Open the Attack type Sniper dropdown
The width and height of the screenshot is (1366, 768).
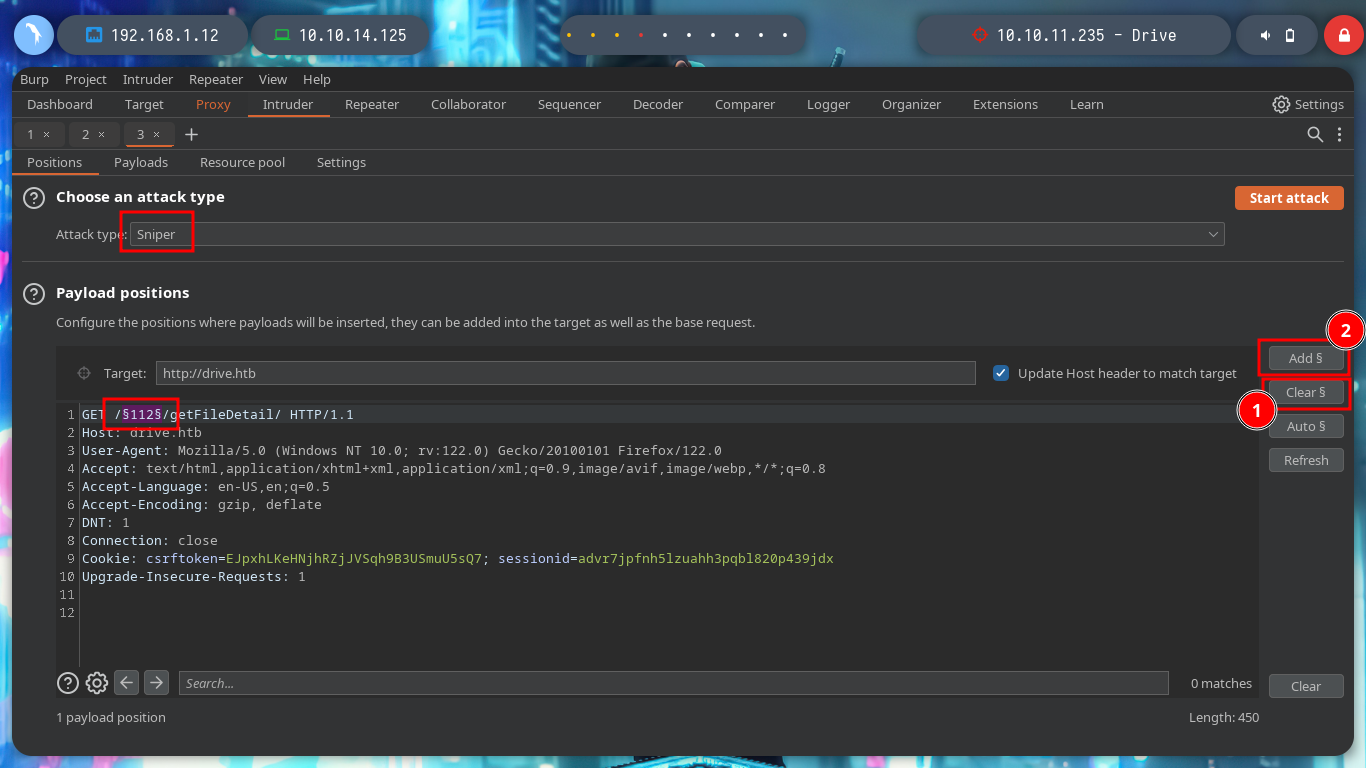(x=677, y=234)
